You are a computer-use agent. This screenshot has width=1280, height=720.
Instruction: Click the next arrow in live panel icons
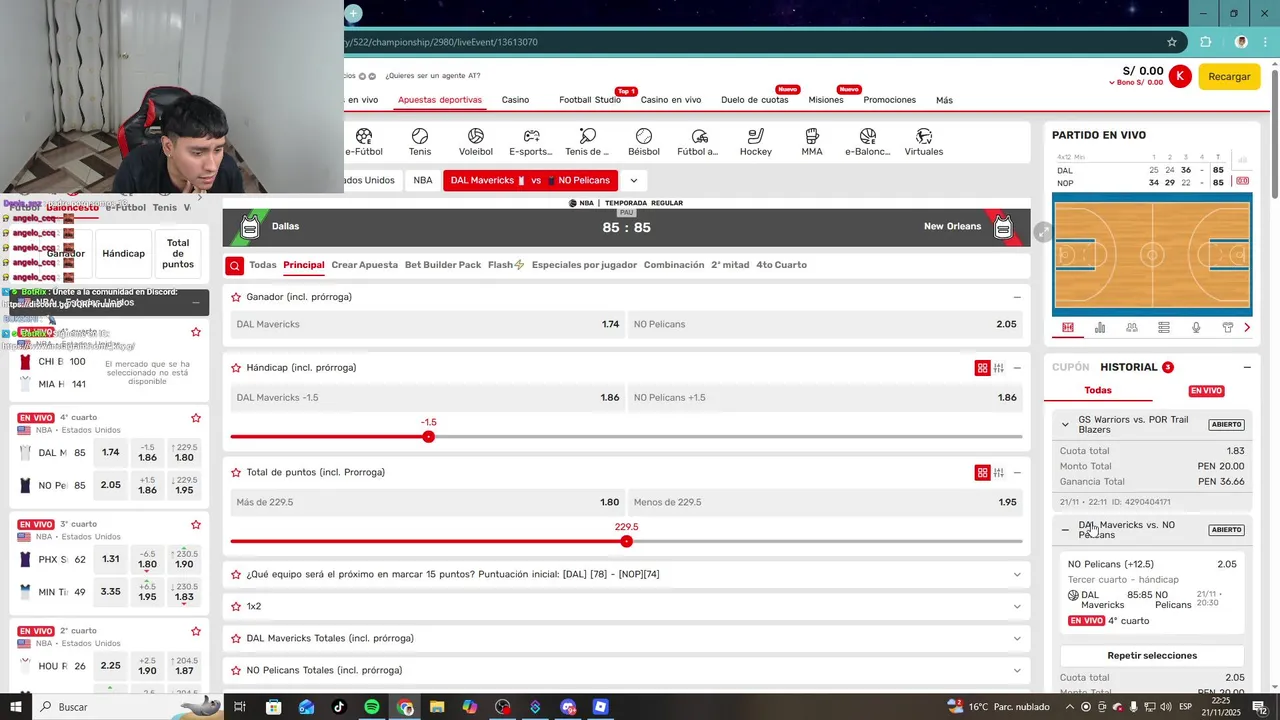[x=1247, y=328]
